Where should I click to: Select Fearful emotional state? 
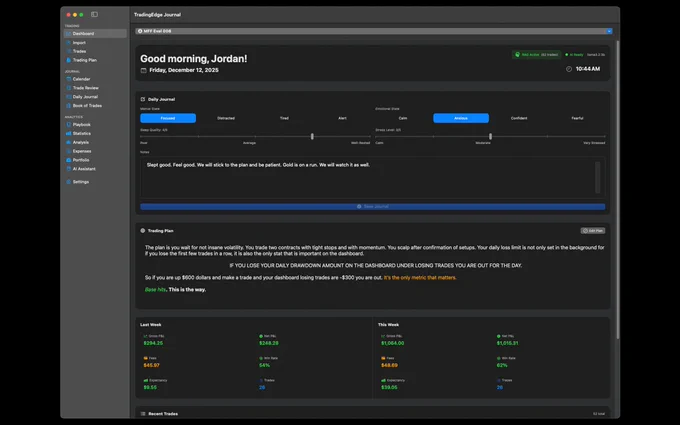coord(577,118)
